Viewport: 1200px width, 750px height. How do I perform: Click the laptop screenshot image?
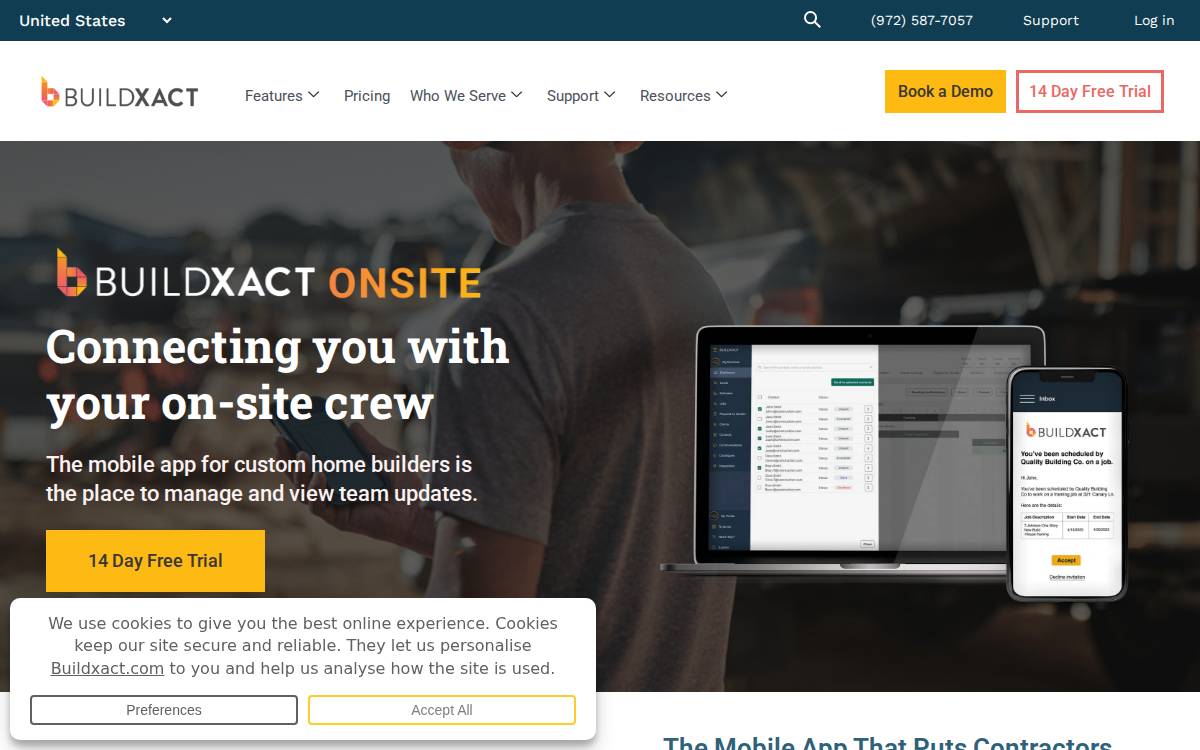coord(854,452)
